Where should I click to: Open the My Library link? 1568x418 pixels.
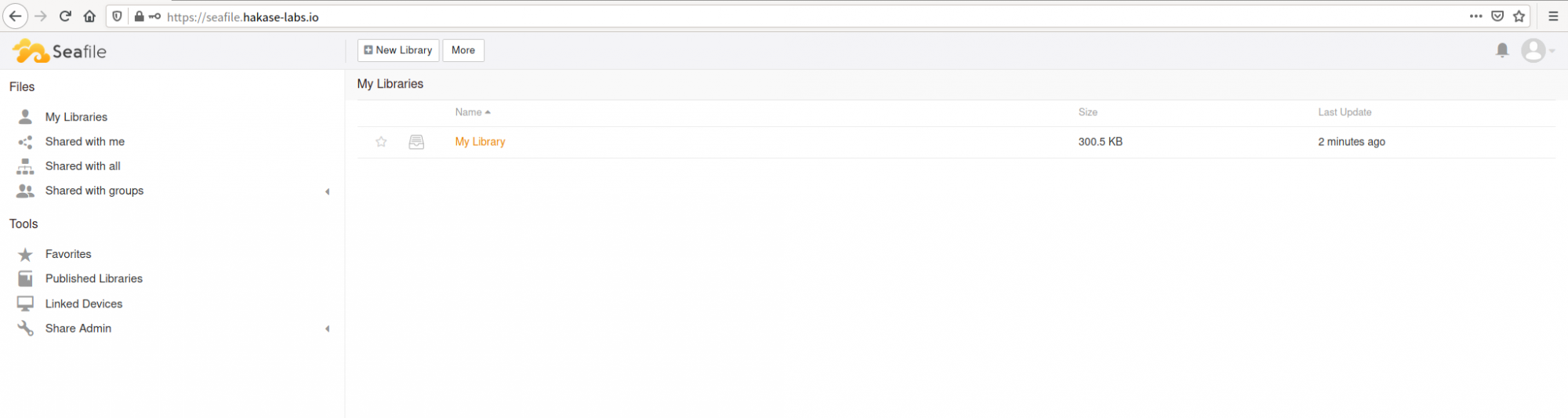pyautogui.click(x=480, y=142)
